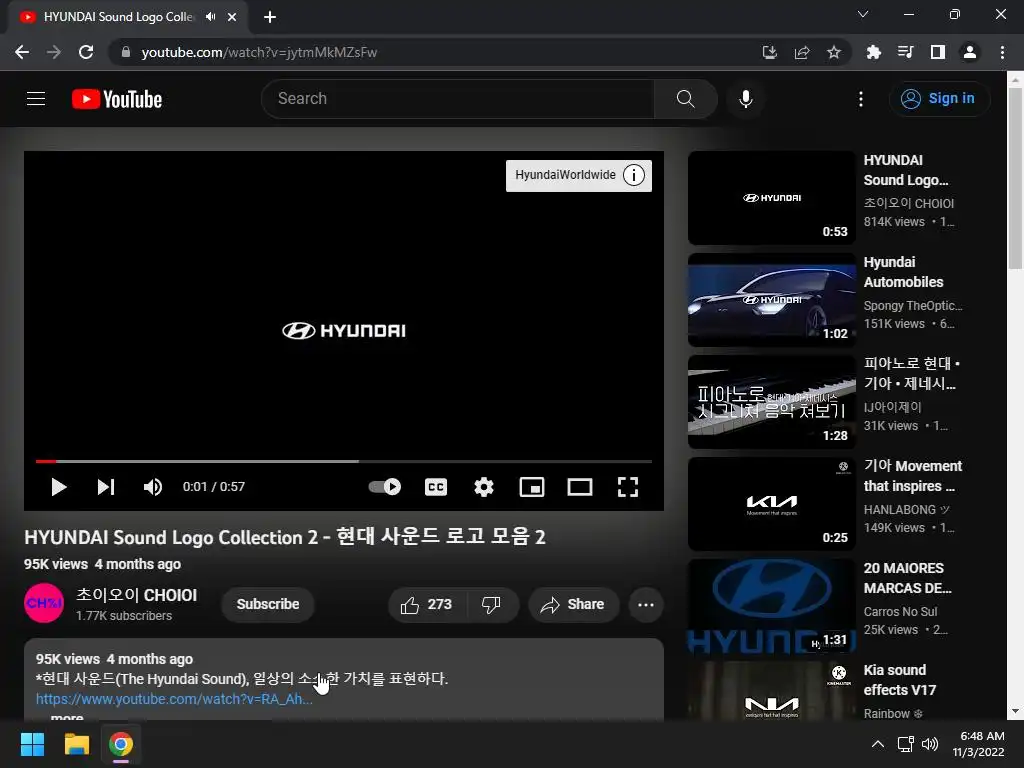Install app via address bar icon
Screen dimensions: 1024x768
coord(770,52)
